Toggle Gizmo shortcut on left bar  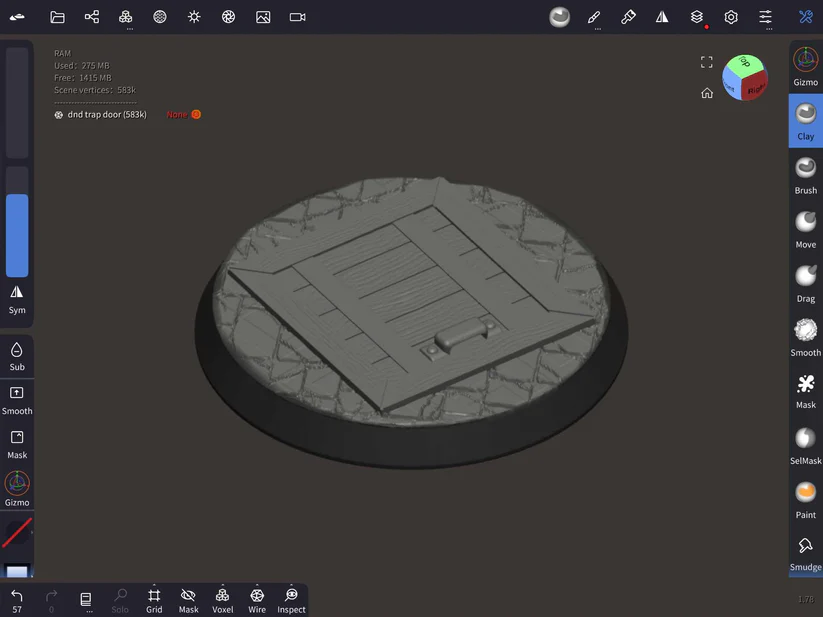pos(17,489)
